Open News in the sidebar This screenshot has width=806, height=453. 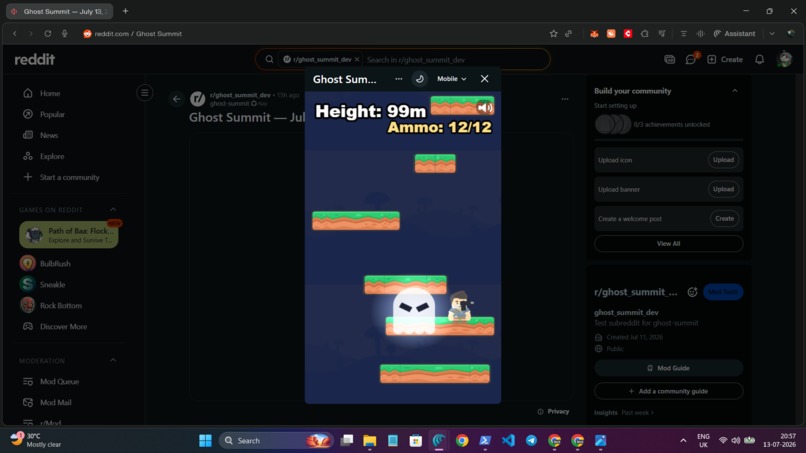(49, 135)
